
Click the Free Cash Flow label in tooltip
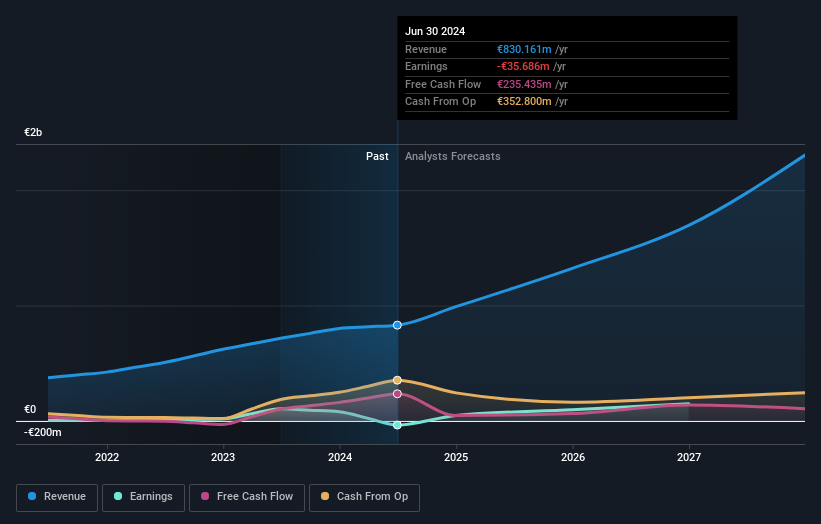click(x=443, y=84)
